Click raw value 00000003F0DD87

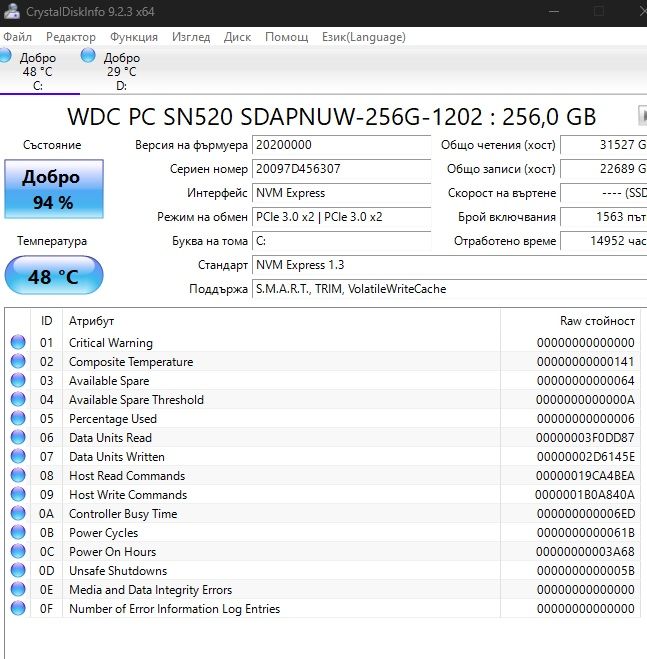(x=585, y=438)
